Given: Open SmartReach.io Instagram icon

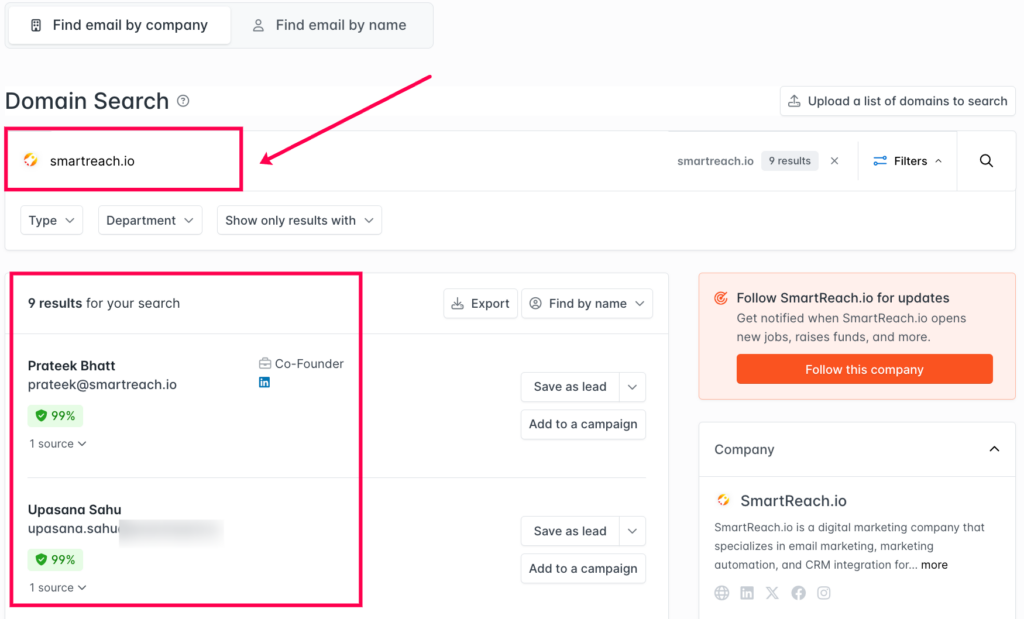Looking at the screenshot, I should [824, 592].
